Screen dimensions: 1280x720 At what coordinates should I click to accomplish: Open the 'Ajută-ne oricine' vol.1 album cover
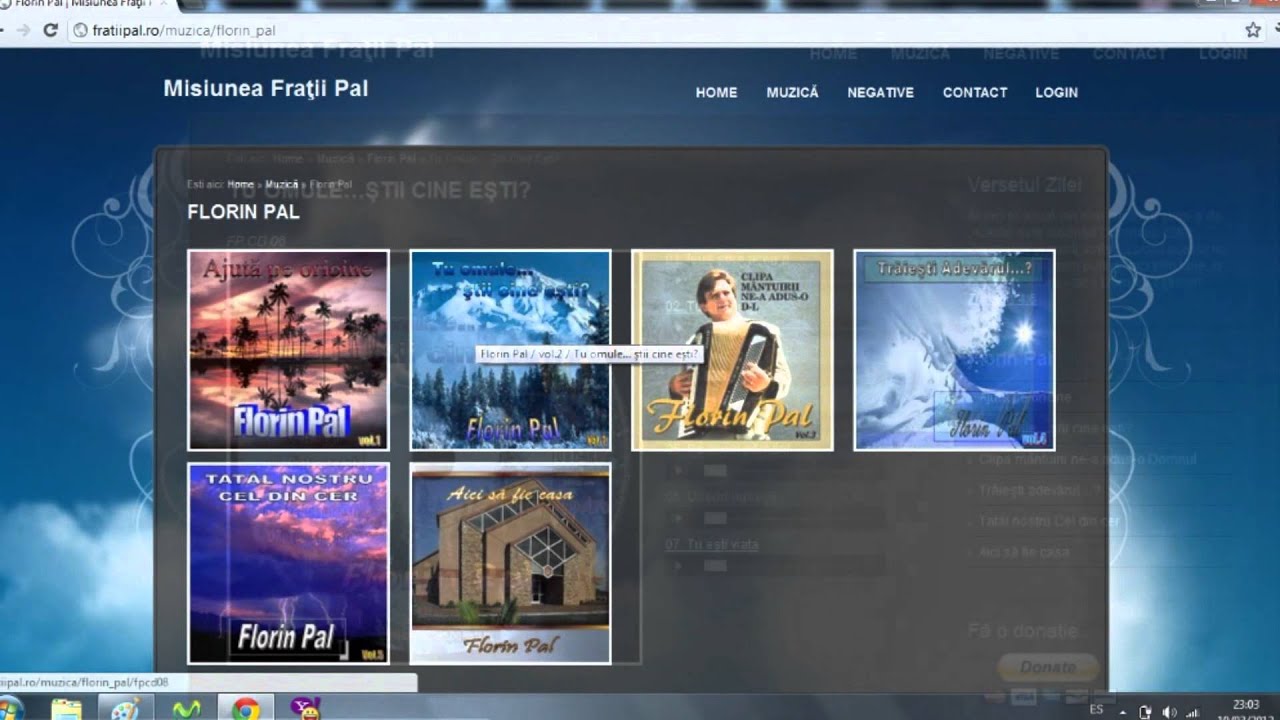(x=288, y=350)
